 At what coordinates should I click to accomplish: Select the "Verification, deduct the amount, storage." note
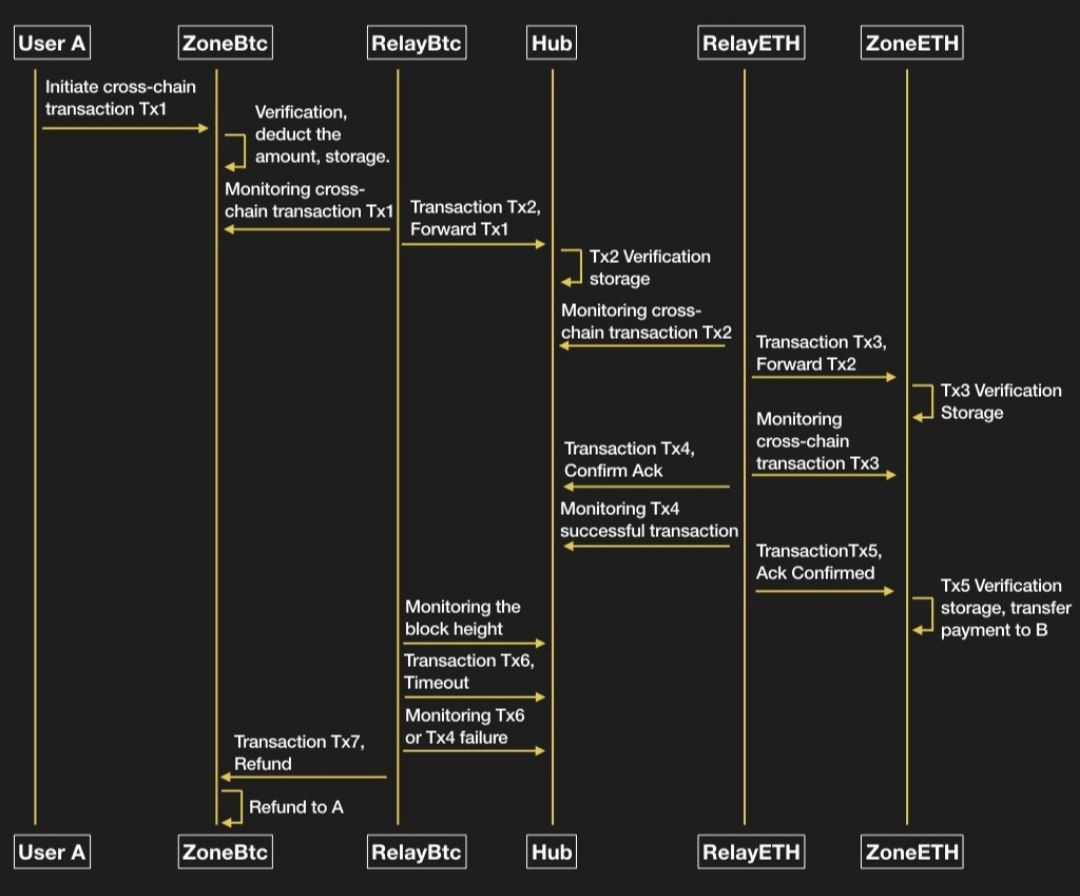[x=321, y=134]
